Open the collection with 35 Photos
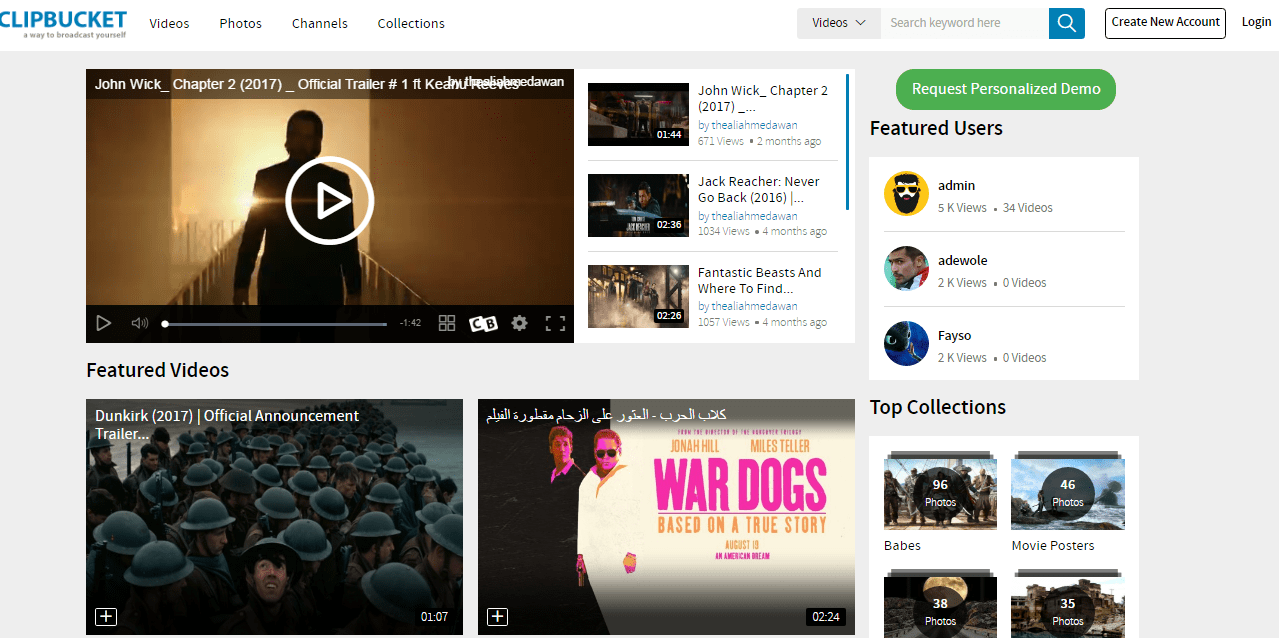Image resolution: width=1279 pixels, height=638 pixels. [x=1068, y=606]
